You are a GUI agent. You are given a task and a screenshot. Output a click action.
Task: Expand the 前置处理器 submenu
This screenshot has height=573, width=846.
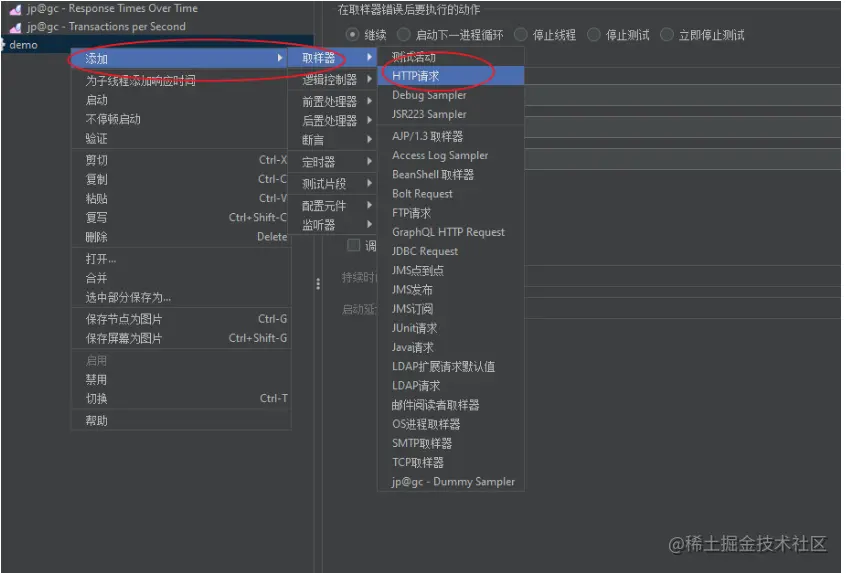click(x=332, y=101)
